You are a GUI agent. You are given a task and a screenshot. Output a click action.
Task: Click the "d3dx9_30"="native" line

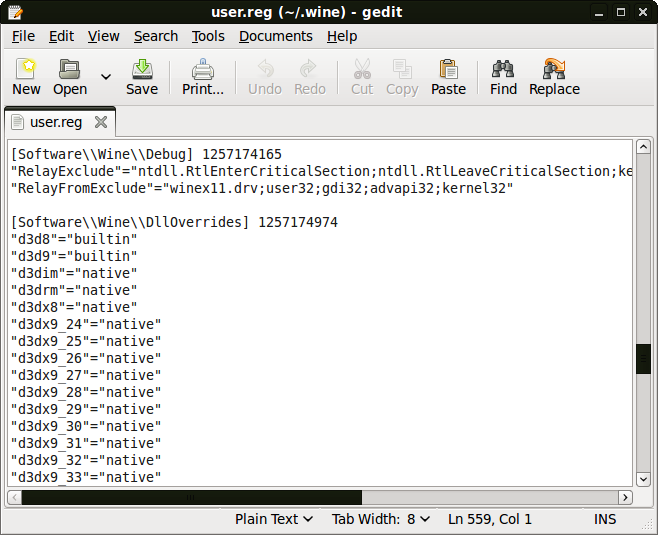point(86,426)
